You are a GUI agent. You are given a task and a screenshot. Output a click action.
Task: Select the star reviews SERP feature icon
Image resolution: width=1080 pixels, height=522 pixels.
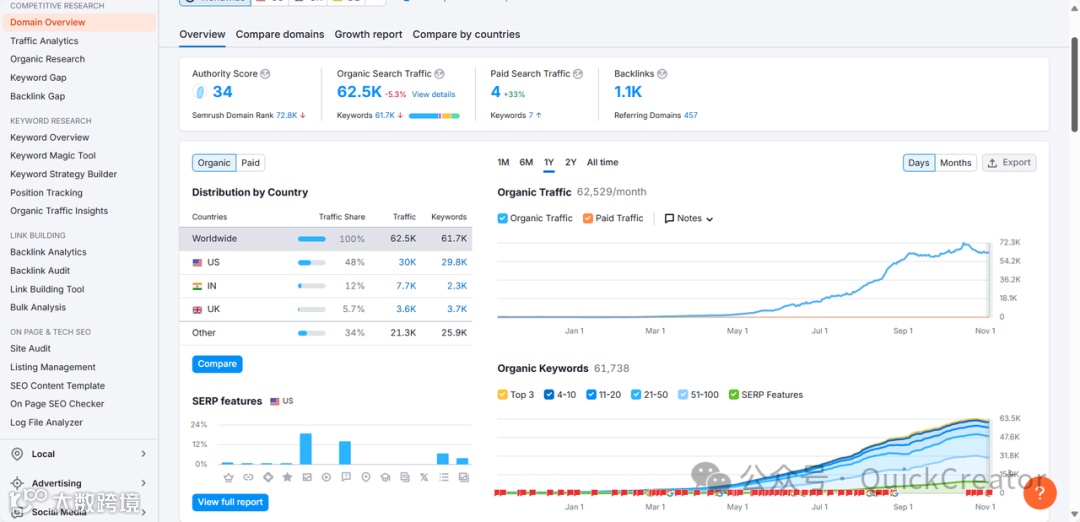pyautogui.click(x=287, y=477)
